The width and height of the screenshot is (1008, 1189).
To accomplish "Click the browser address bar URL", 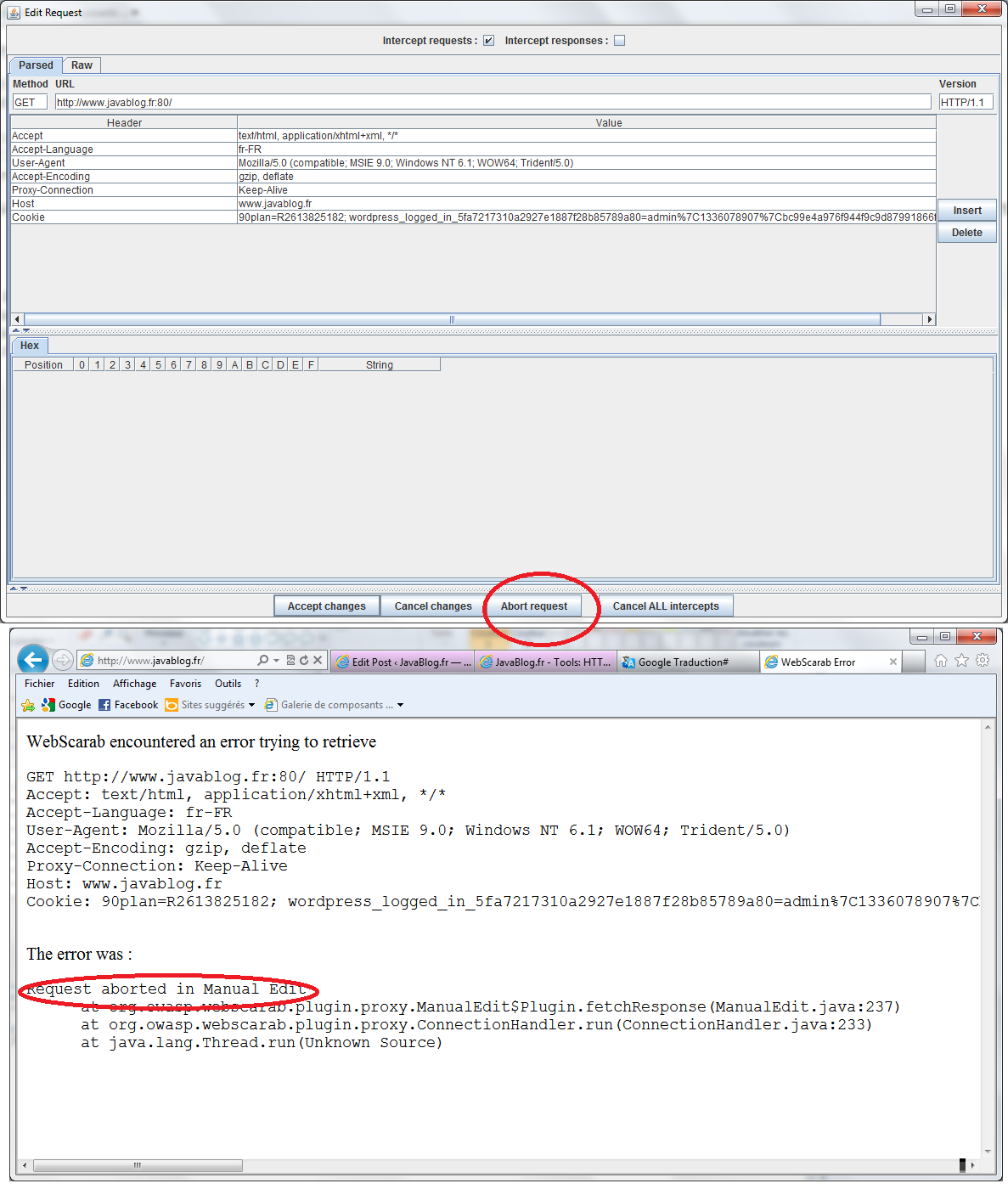I will [150, 661].
